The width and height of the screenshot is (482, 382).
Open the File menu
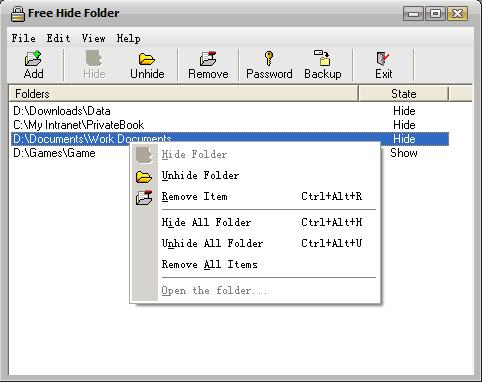coord(23,38)
